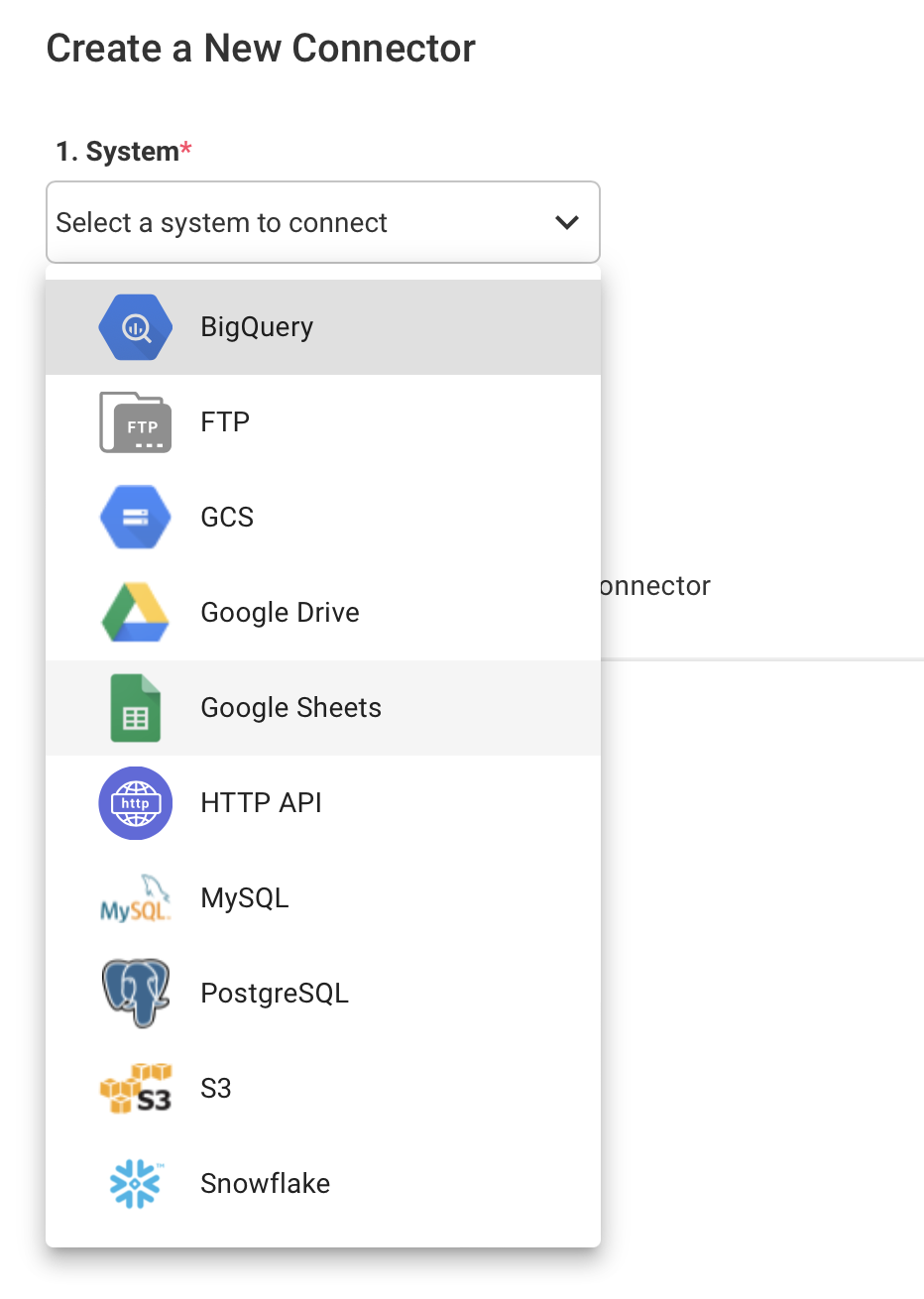Pick GCS option label
This screenshot has height=1299, width=924.
point(227,518)
